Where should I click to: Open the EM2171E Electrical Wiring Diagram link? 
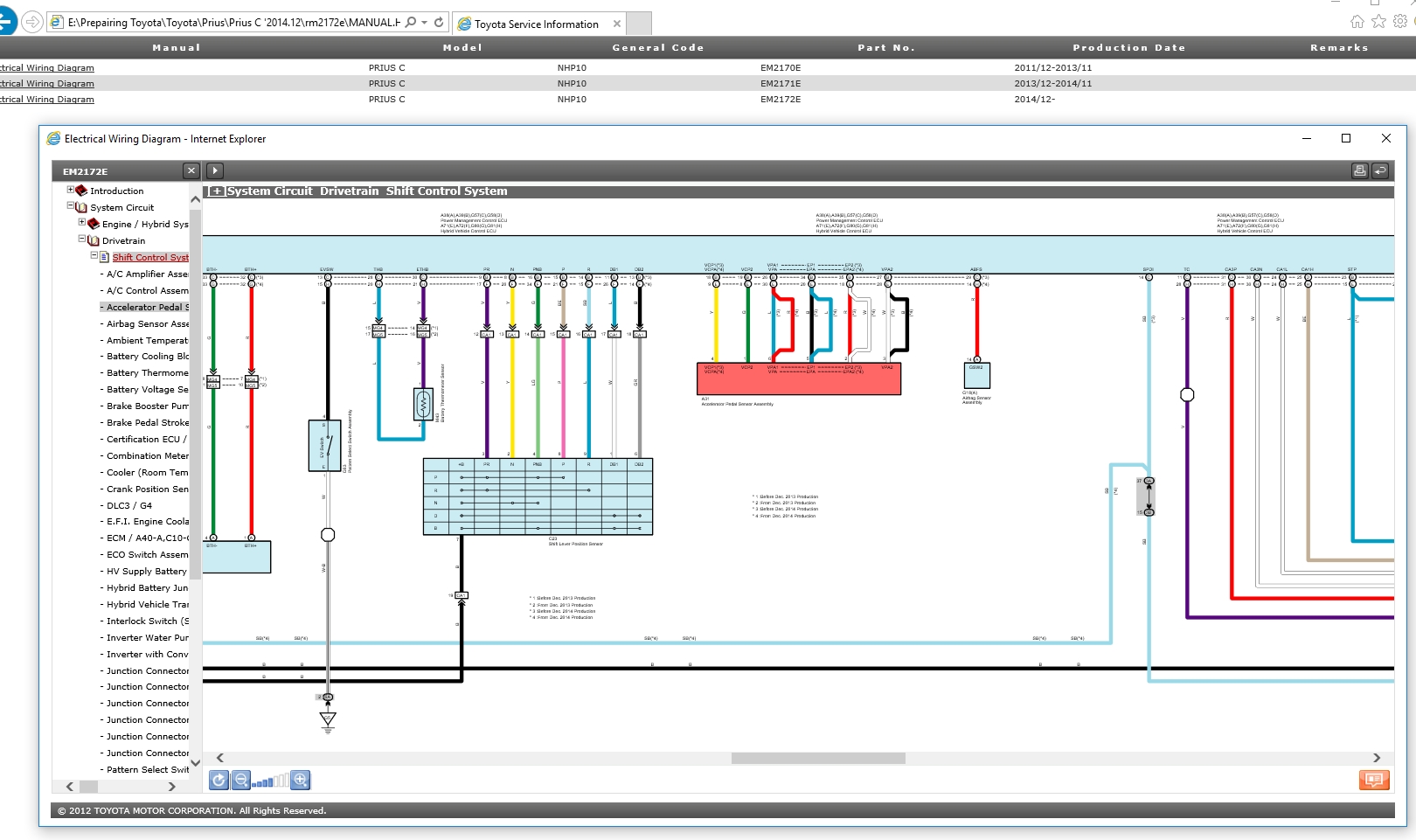pos(47,84)
